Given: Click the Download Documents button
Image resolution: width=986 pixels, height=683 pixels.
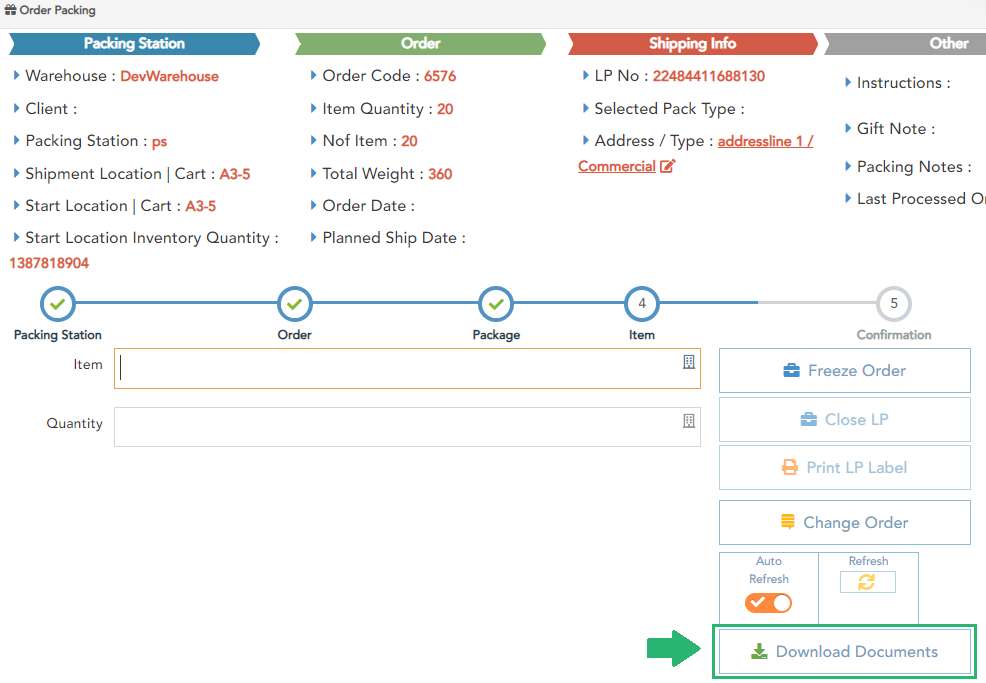Looking at the screenshot, I should click(844, 650).
